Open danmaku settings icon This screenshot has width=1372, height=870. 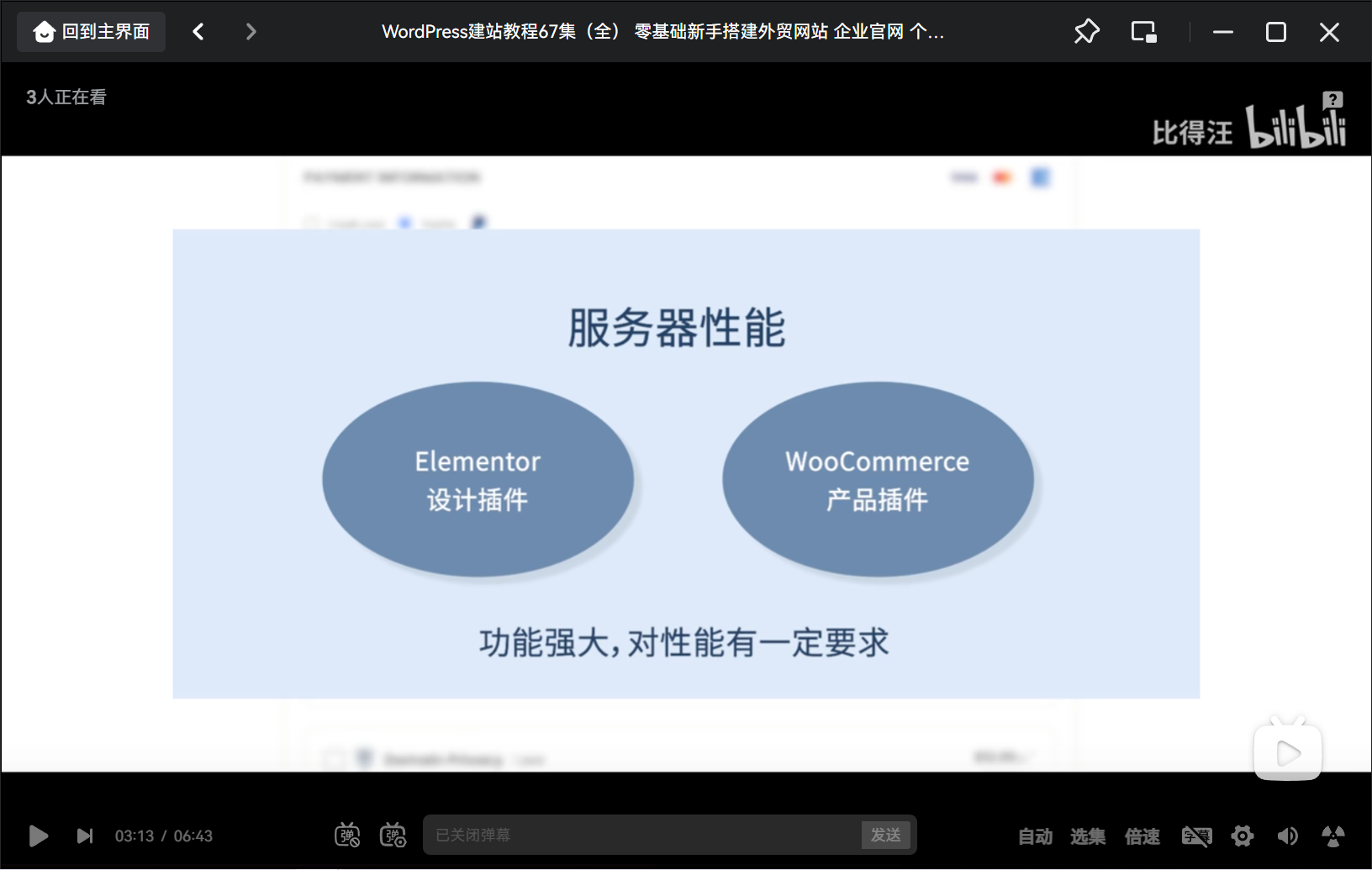(x=393, y=835)
